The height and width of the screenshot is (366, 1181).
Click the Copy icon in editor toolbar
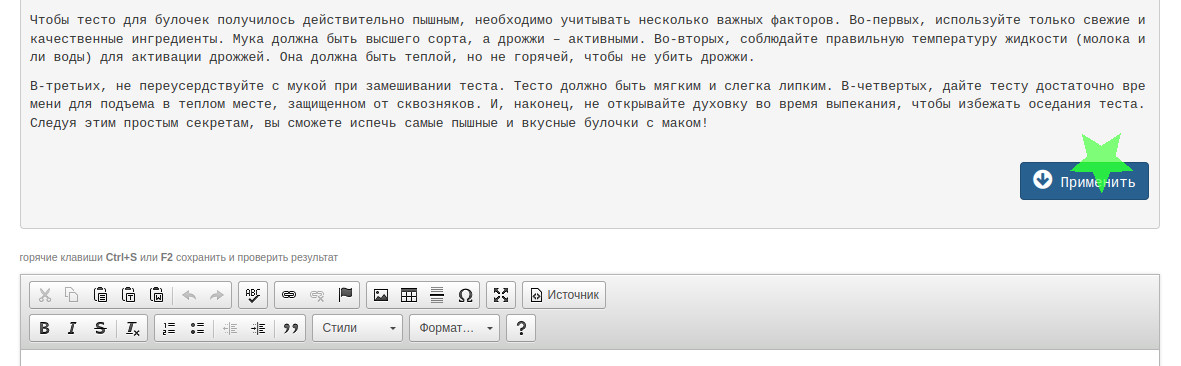pyautogui.click(x=72, y=295)
